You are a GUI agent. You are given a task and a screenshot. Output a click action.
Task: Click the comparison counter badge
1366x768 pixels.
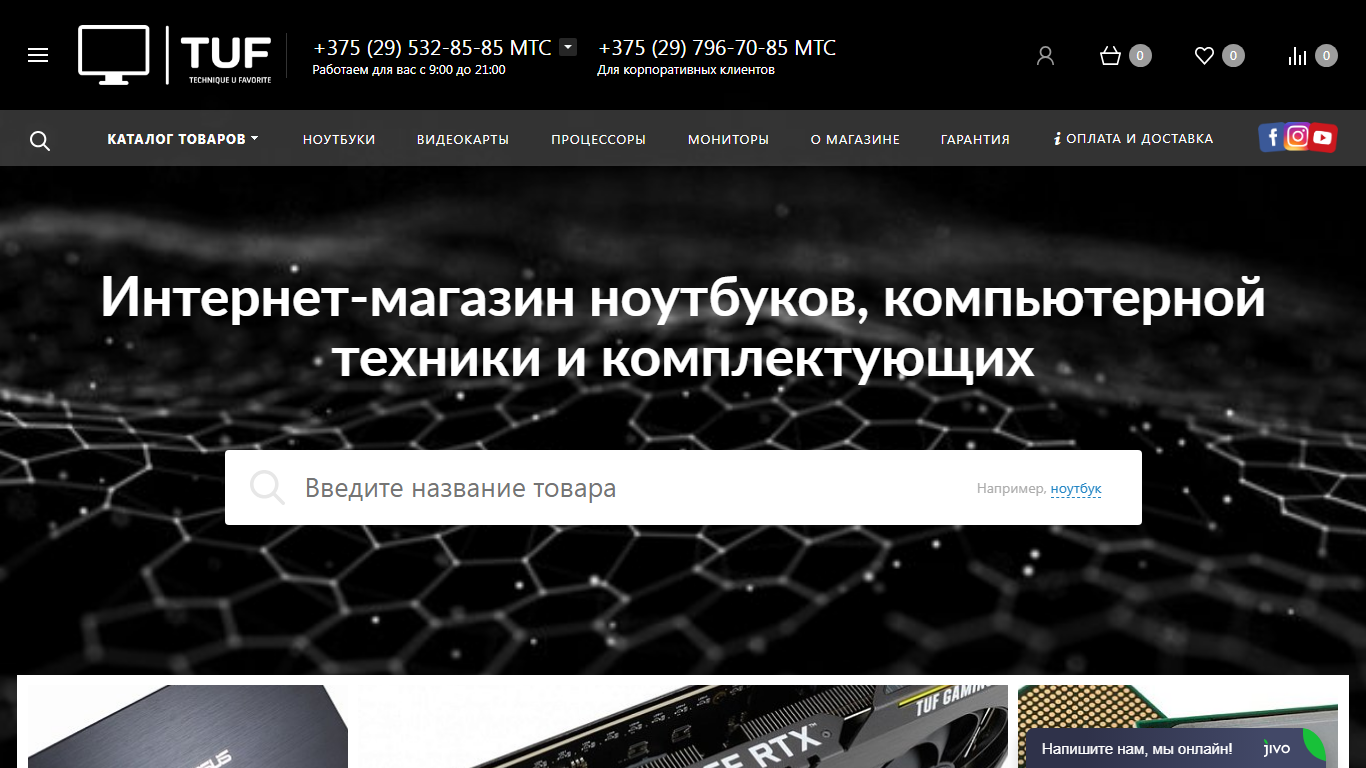tap(1326, 56)
